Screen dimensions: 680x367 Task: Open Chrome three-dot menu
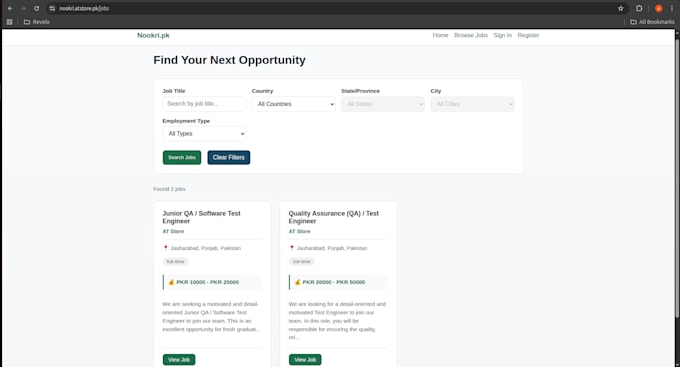coord(672,8)
